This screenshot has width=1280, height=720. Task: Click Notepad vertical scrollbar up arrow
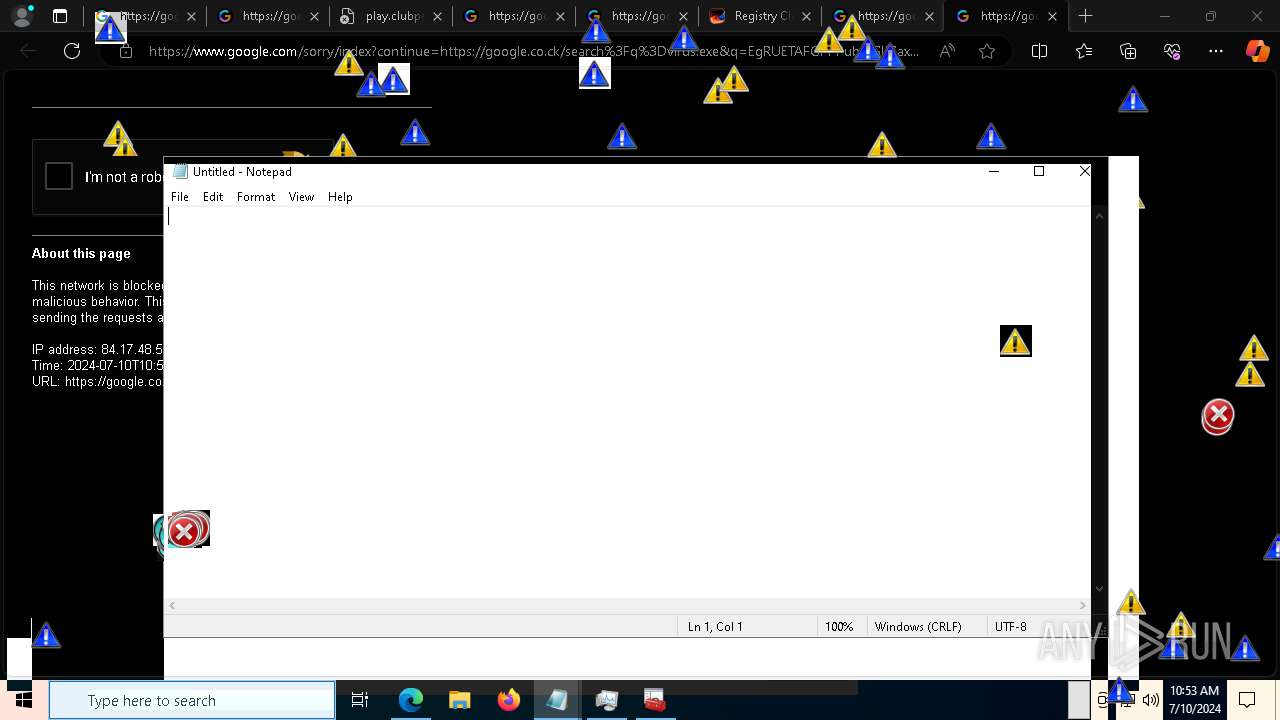coord(1099,215)
